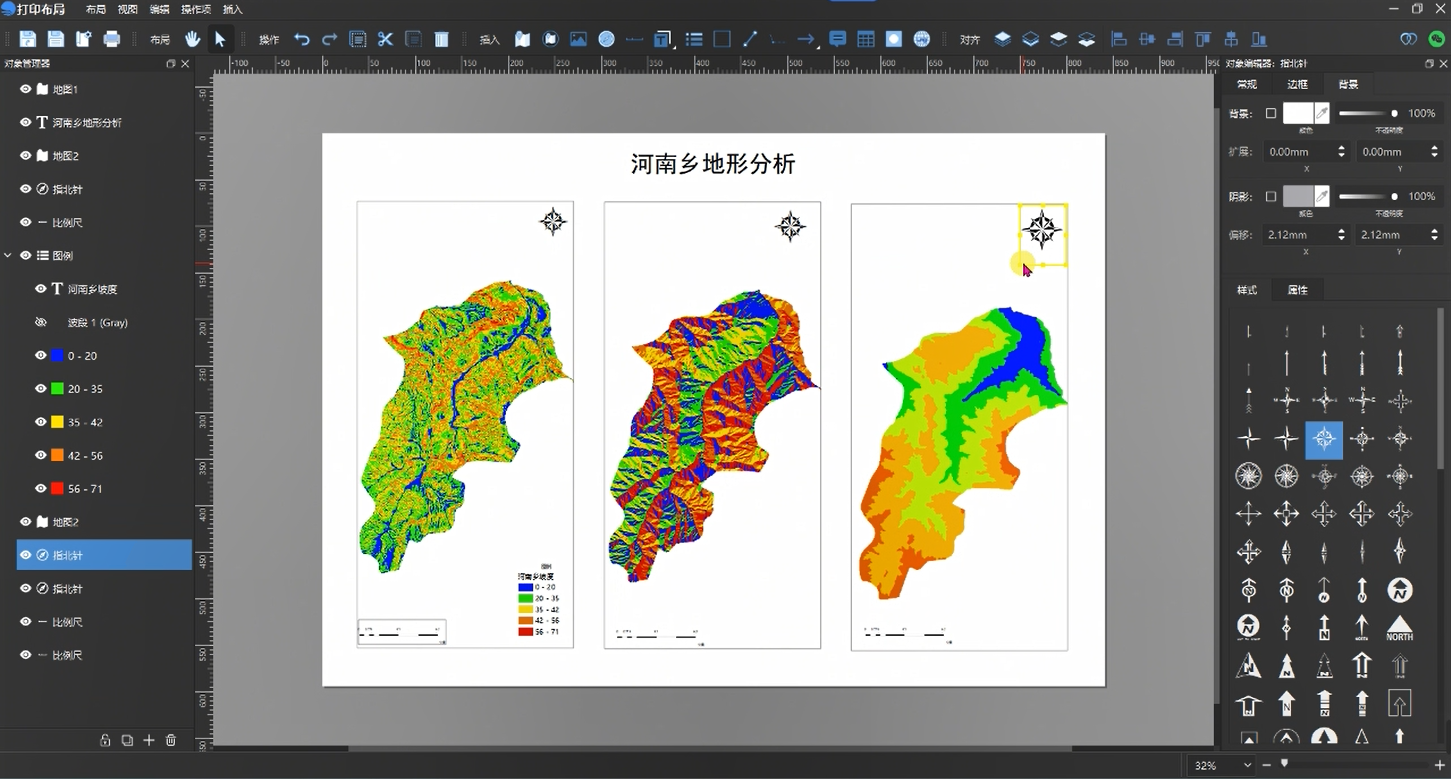Click the undo arrow in toolbar
Image resolution: width=1451 pixels, height=779 pixels.
(302, 39)
